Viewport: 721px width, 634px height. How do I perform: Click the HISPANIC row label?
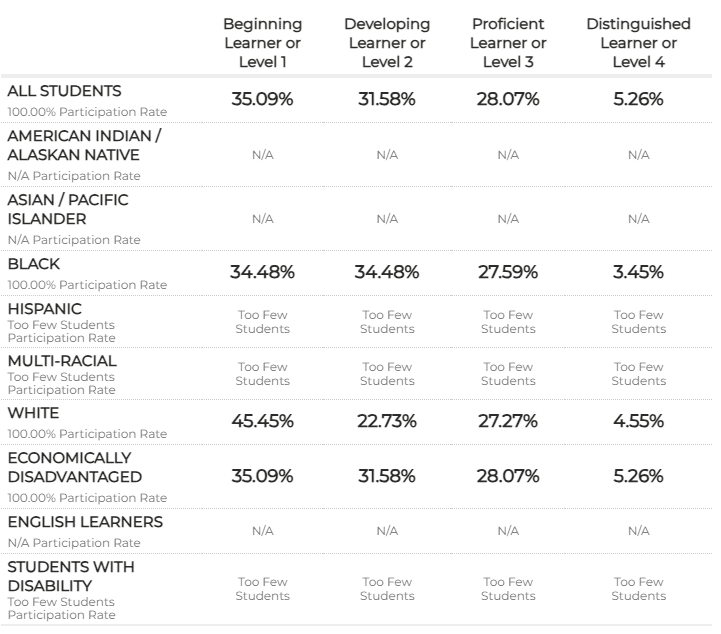pos(44,309)
